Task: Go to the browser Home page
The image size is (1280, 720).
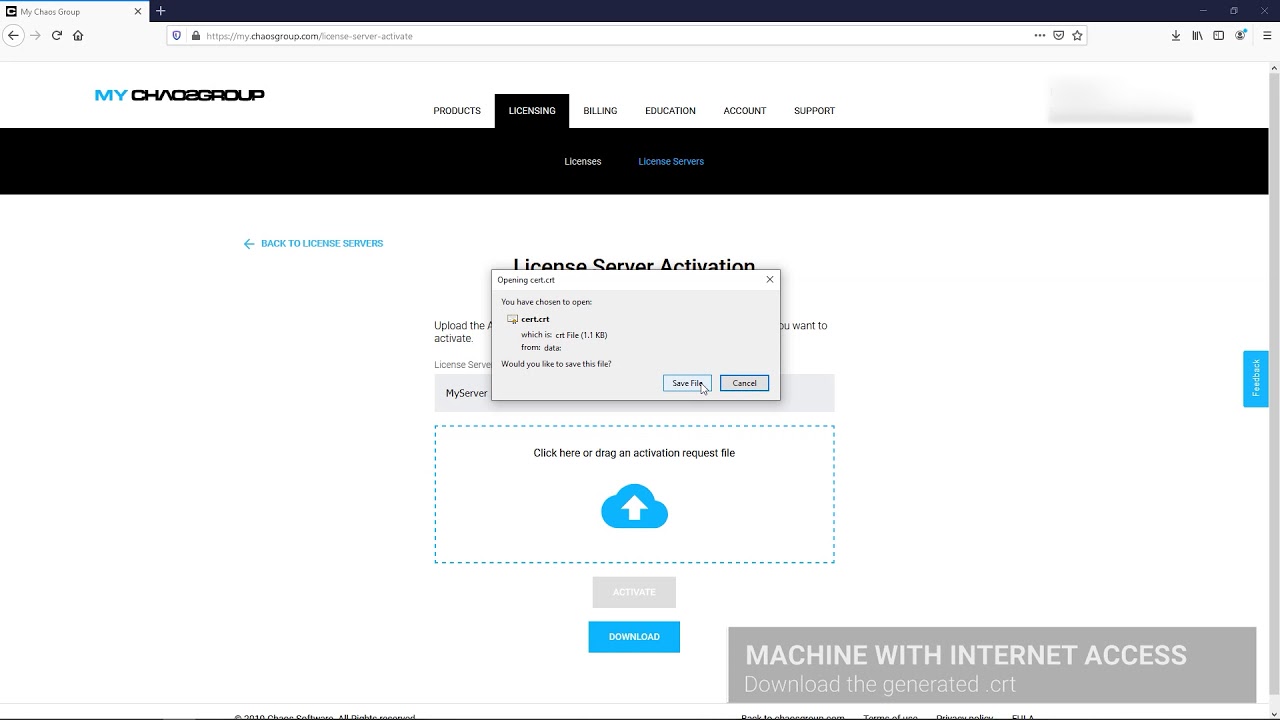Action: [x=78, y=35]
